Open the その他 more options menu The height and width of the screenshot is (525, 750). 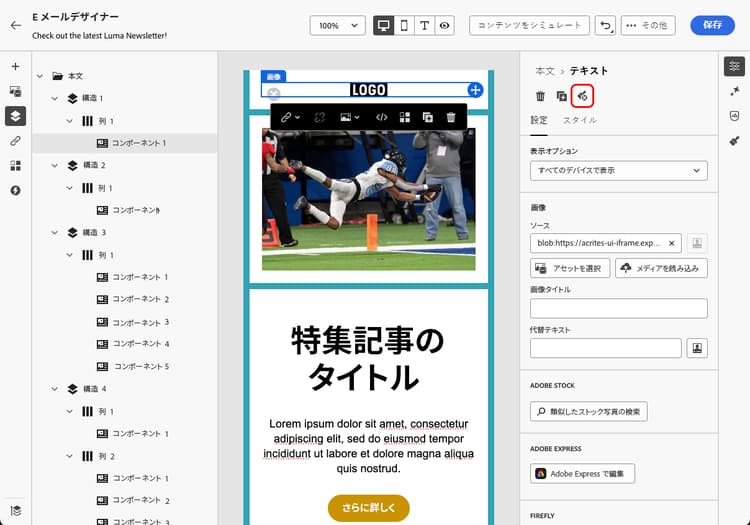[x=648, y=25]
